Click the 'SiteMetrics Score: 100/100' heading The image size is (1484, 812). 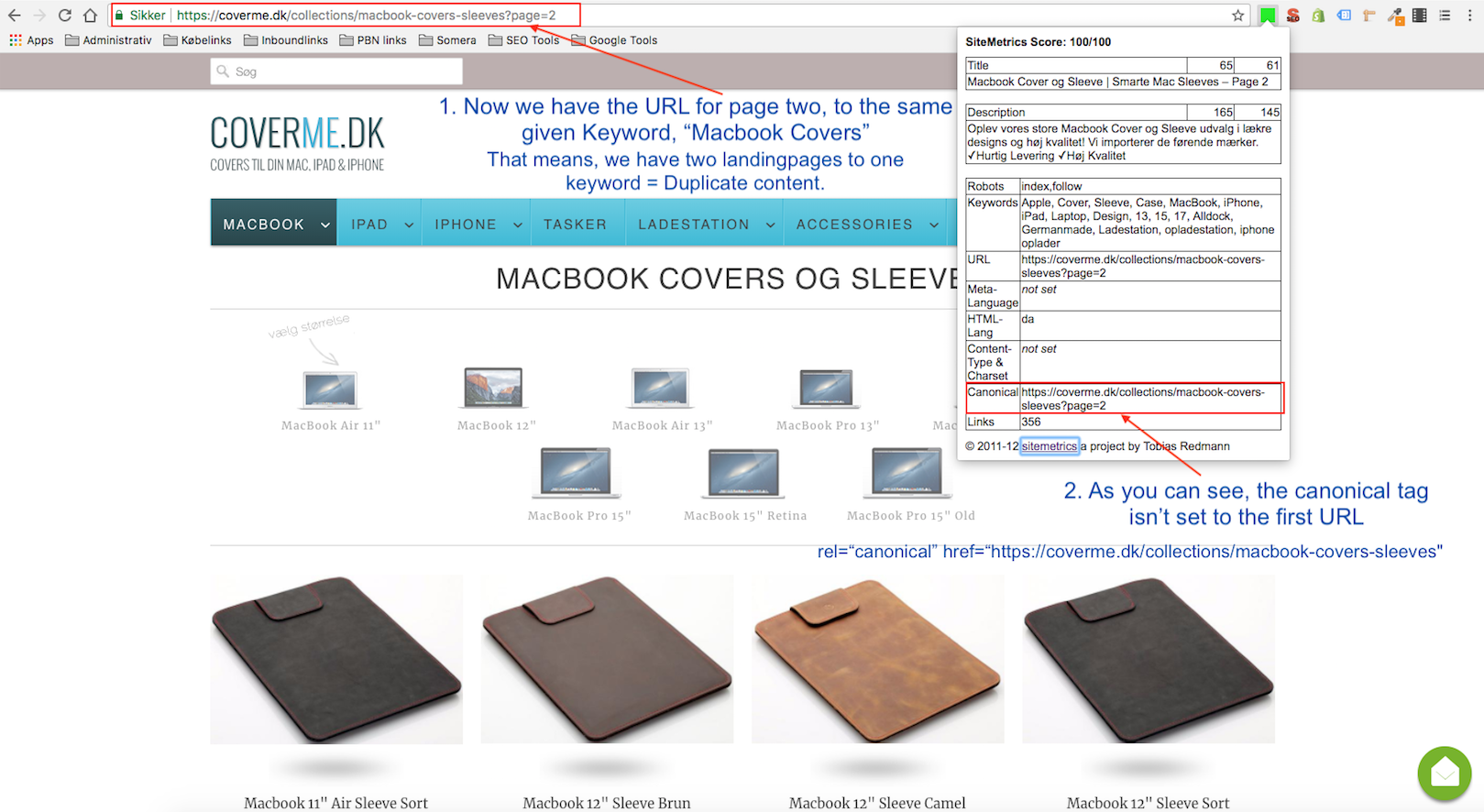[x=1038, y=42]
